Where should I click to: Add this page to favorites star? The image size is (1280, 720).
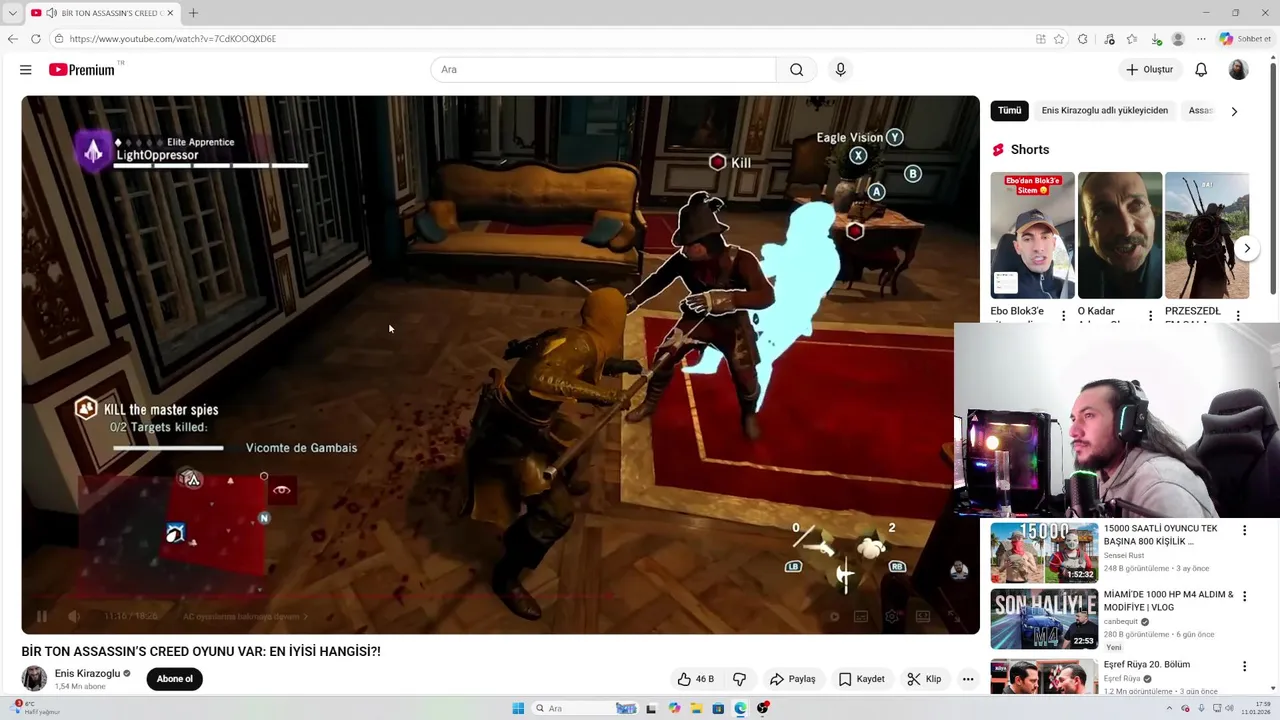point(1059,39)
